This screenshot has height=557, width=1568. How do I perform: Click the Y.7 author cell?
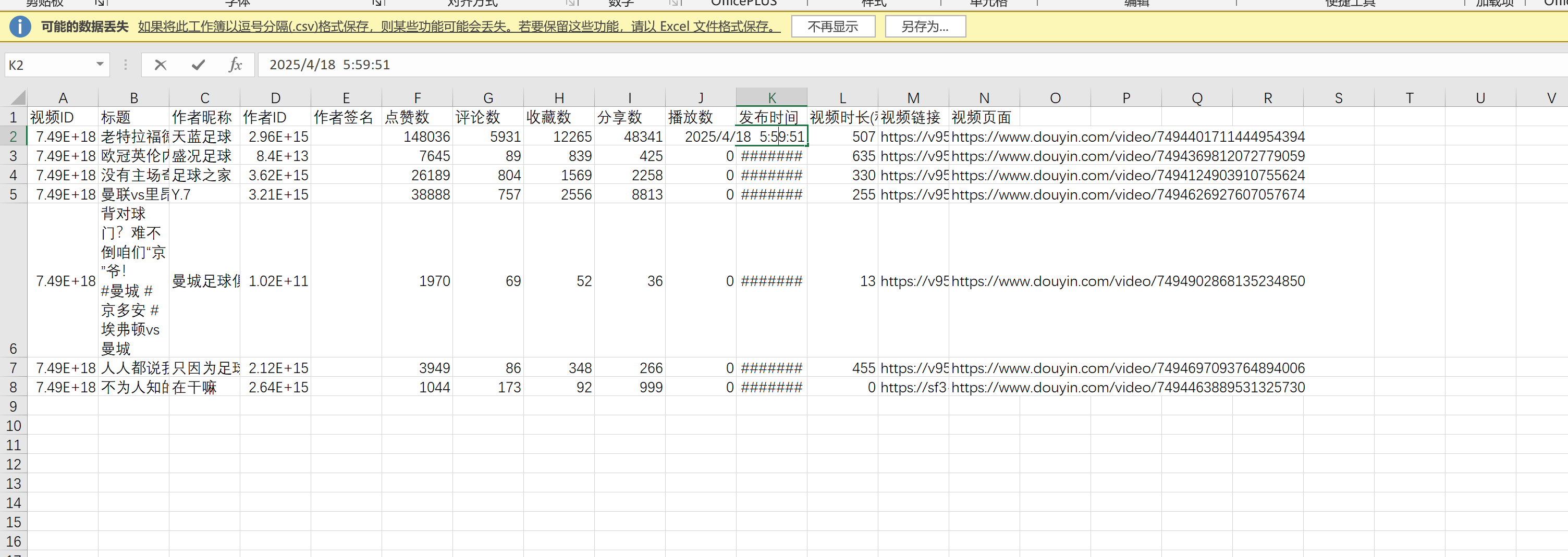[204, 194]
